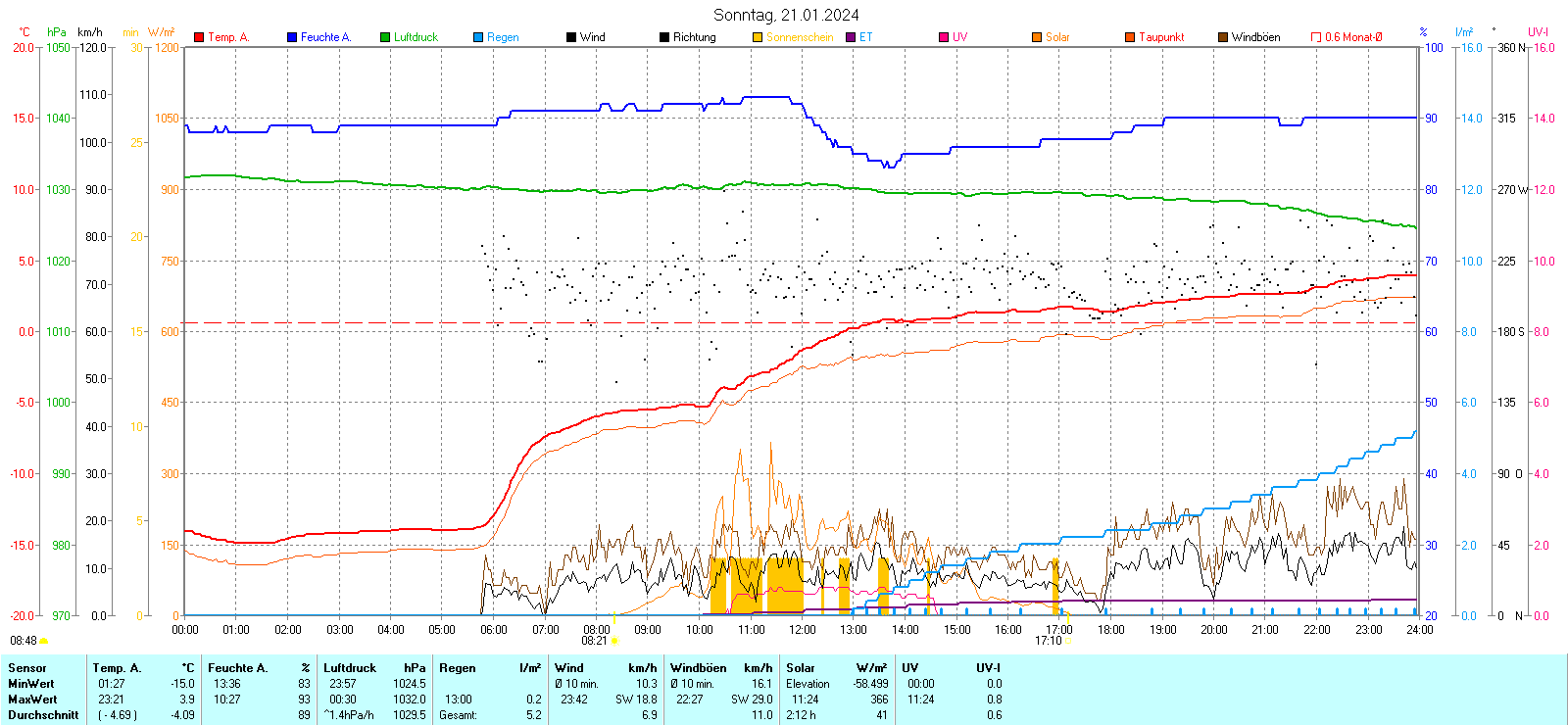This screenshot has width=1568, height=725.
Task: Click the orange Solar legend square
Action: tap(1037, 37)
